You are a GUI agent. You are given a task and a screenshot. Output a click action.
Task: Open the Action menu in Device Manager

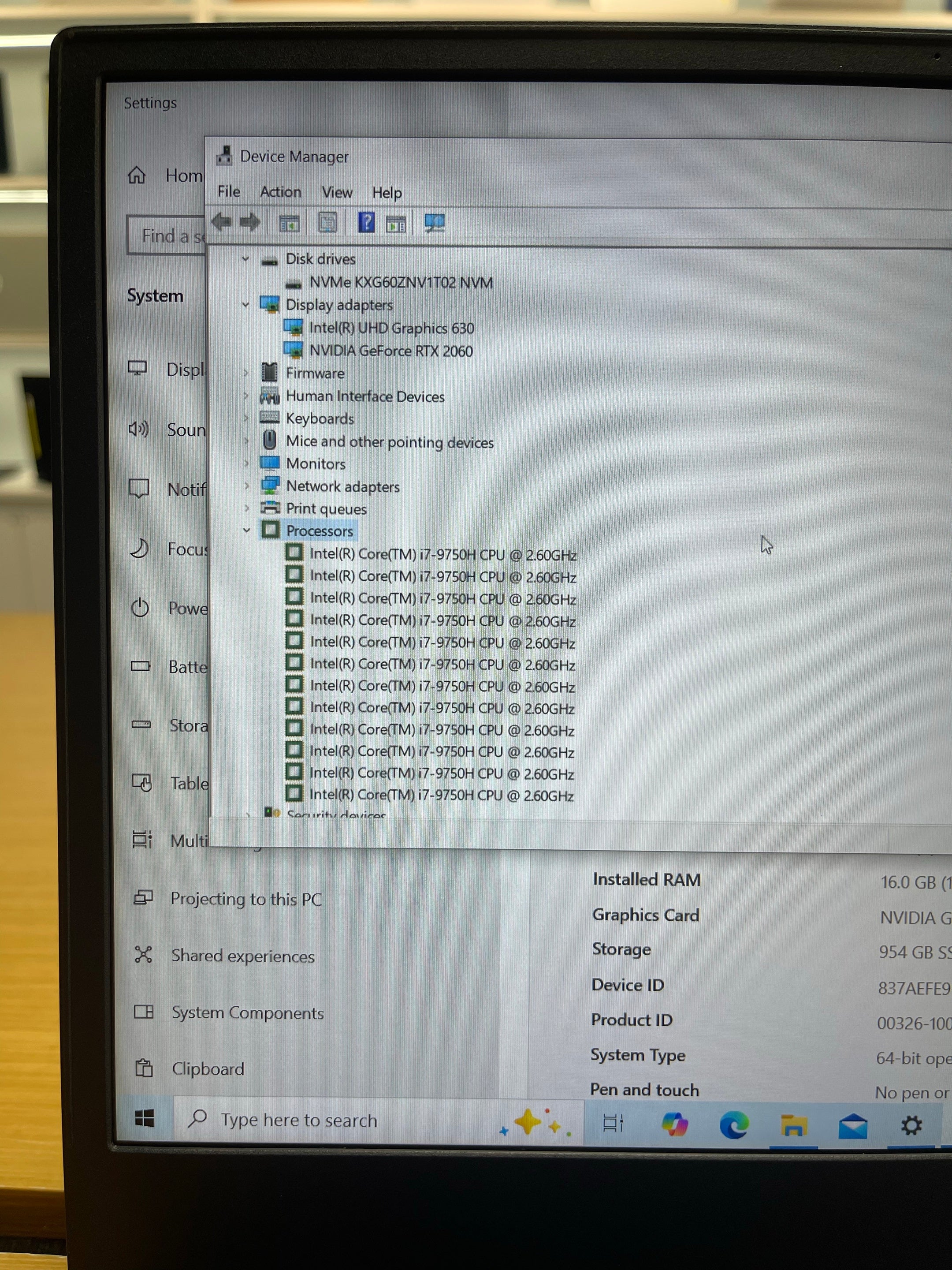281,192
